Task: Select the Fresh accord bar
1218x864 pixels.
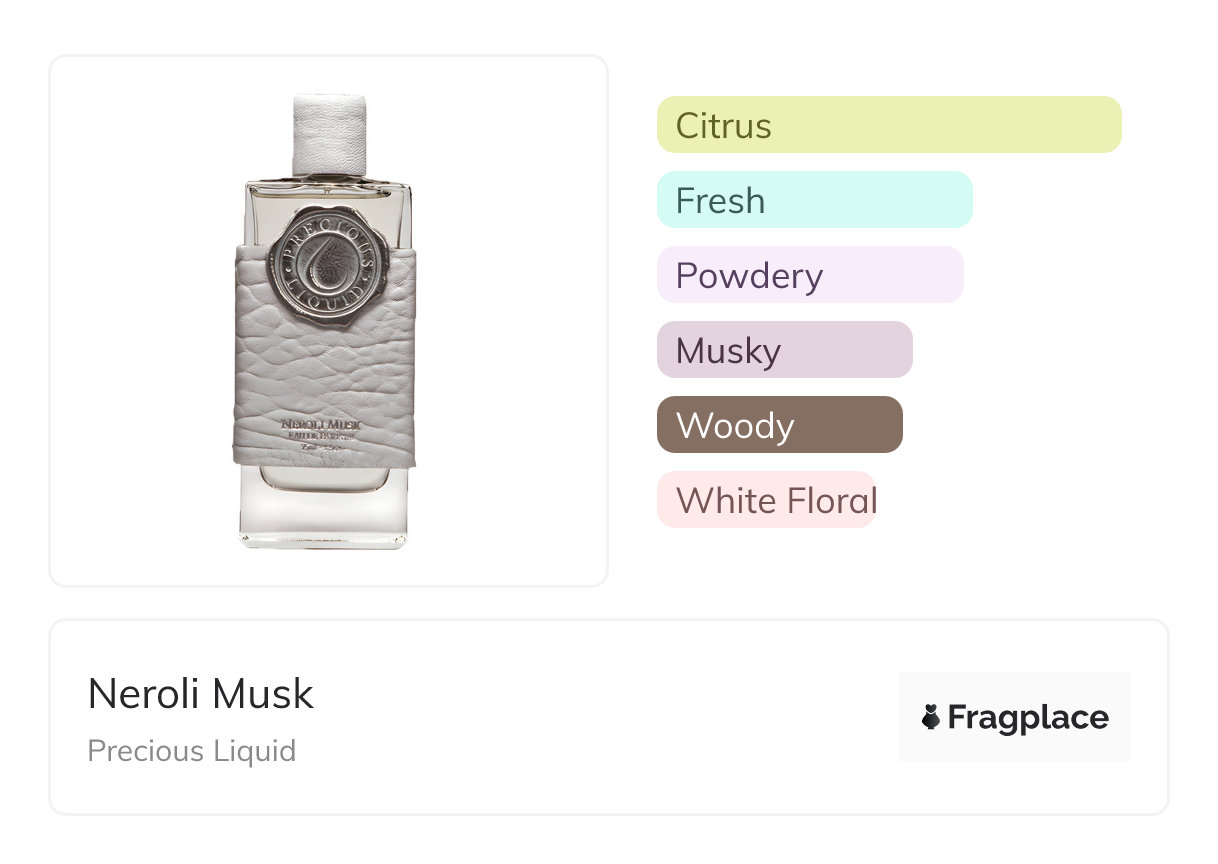Action: 814,200
